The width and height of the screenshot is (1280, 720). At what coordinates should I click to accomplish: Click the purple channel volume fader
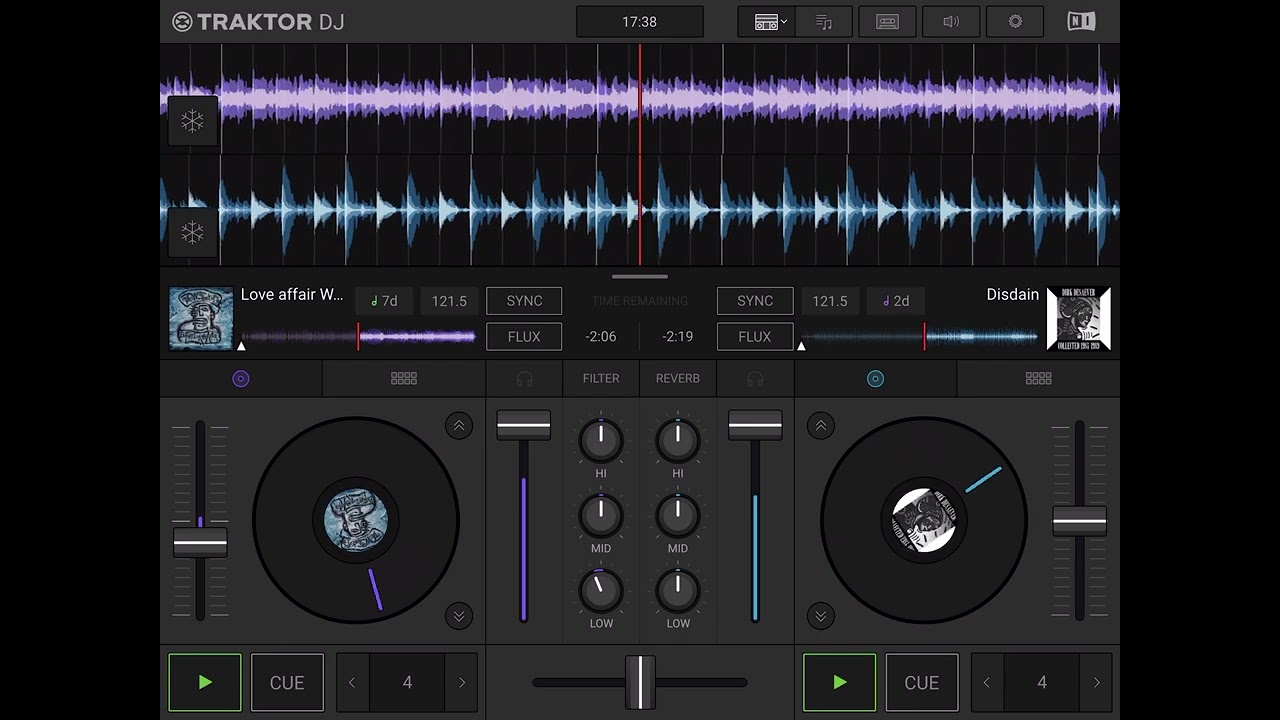[x=523, y=425]
